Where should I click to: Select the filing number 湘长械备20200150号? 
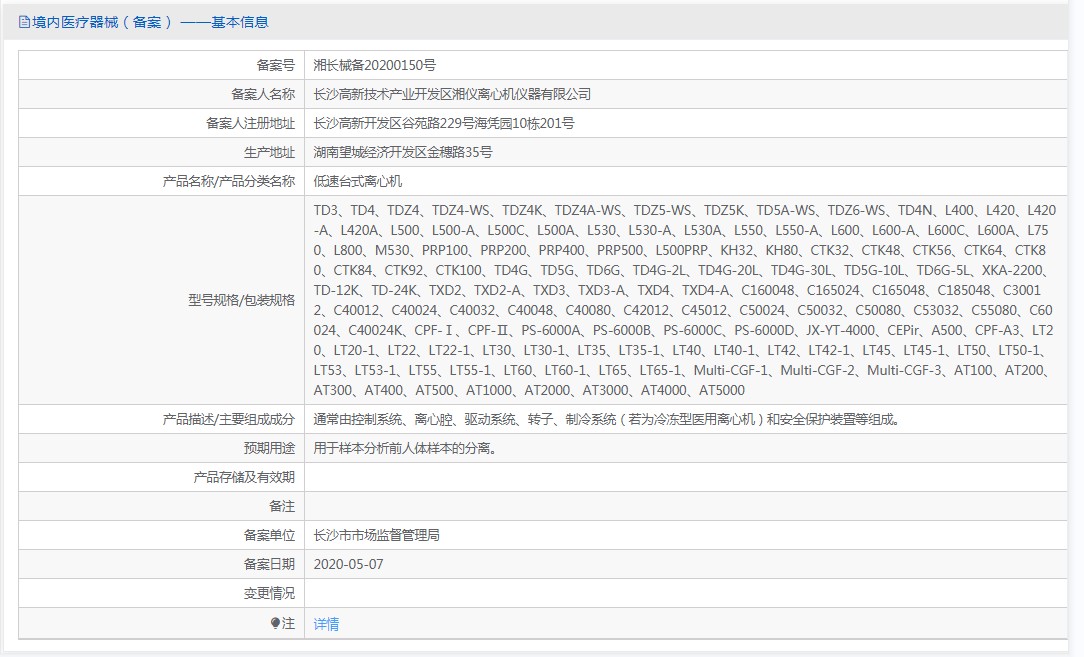375,65
